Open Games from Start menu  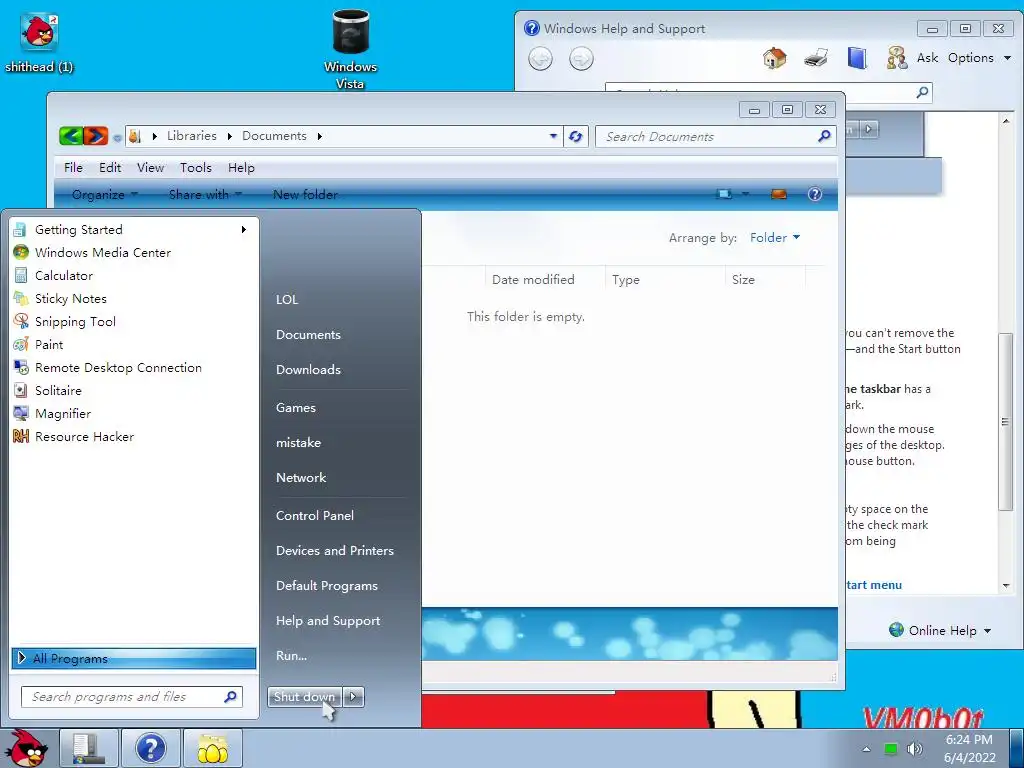(296, 408)
